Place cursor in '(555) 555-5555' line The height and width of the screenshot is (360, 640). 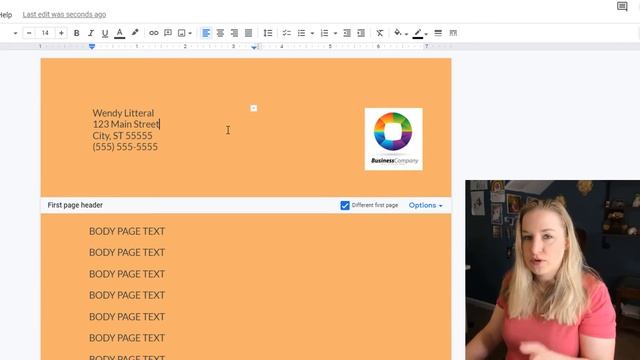125,147
